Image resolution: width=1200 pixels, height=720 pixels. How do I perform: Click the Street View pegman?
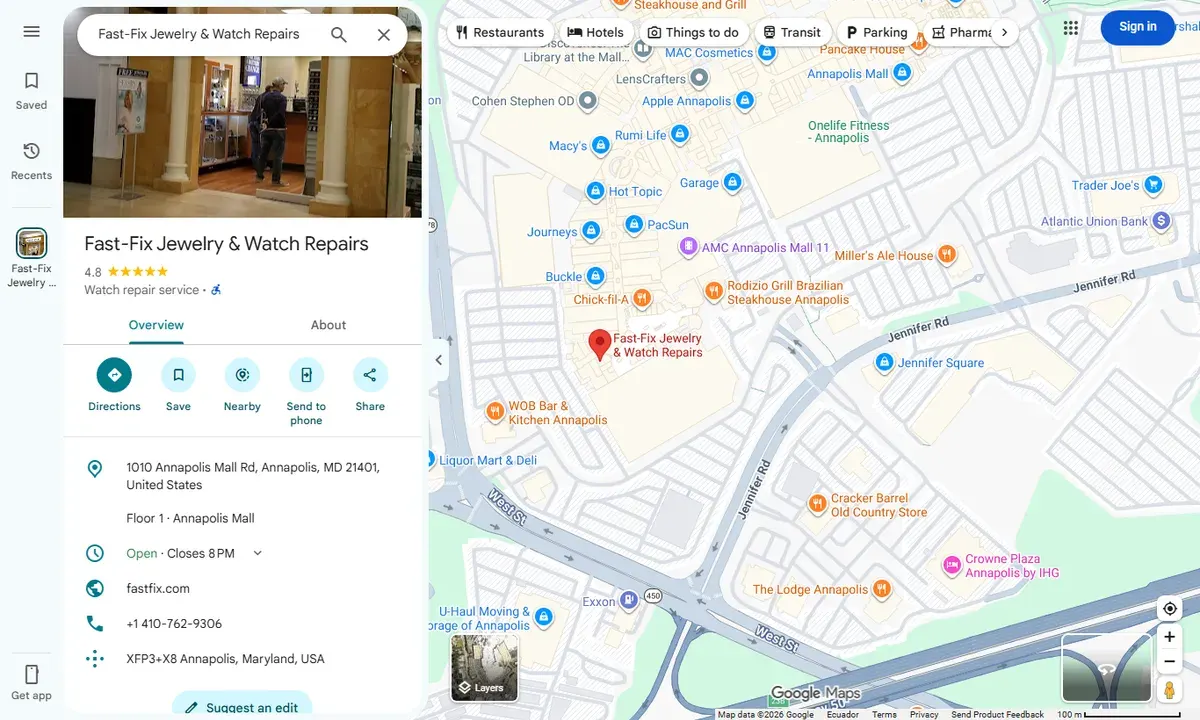click(1169, 690)
